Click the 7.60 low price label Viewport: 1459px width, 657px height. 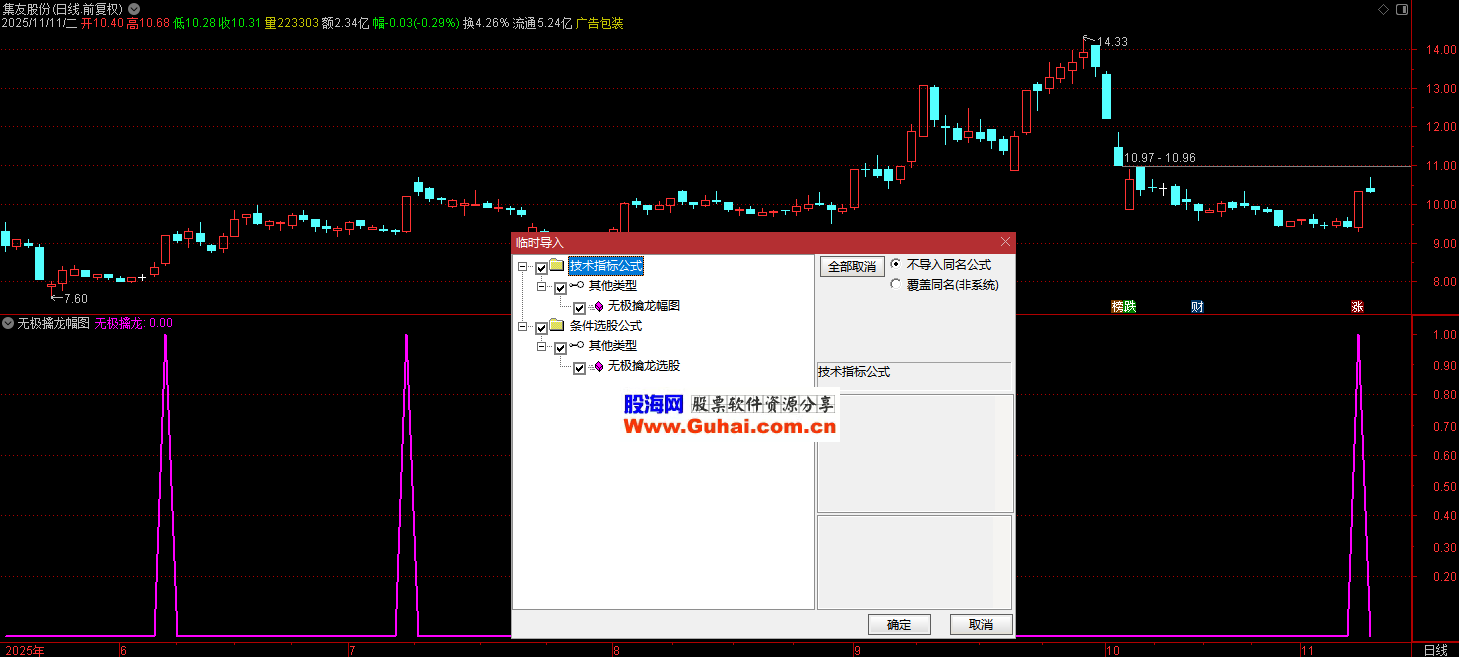point(75,298)
